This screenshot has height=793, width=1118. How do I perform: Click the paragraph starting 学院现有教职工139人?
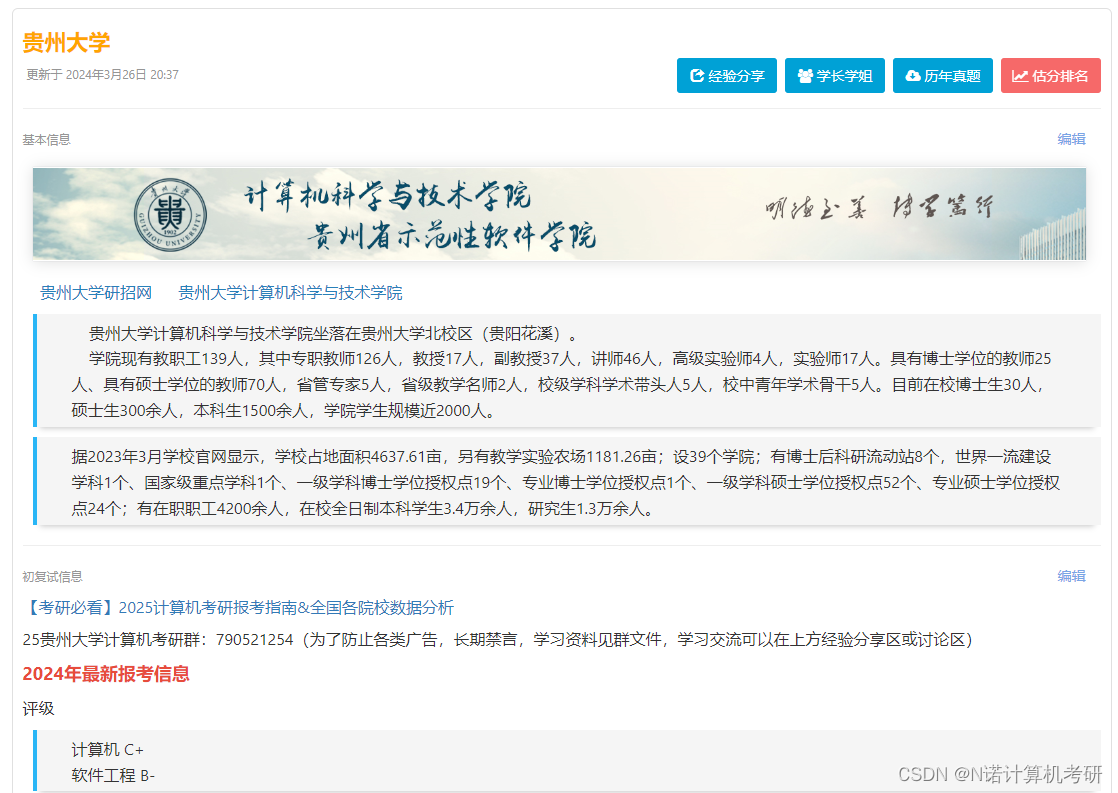[561, 384]
